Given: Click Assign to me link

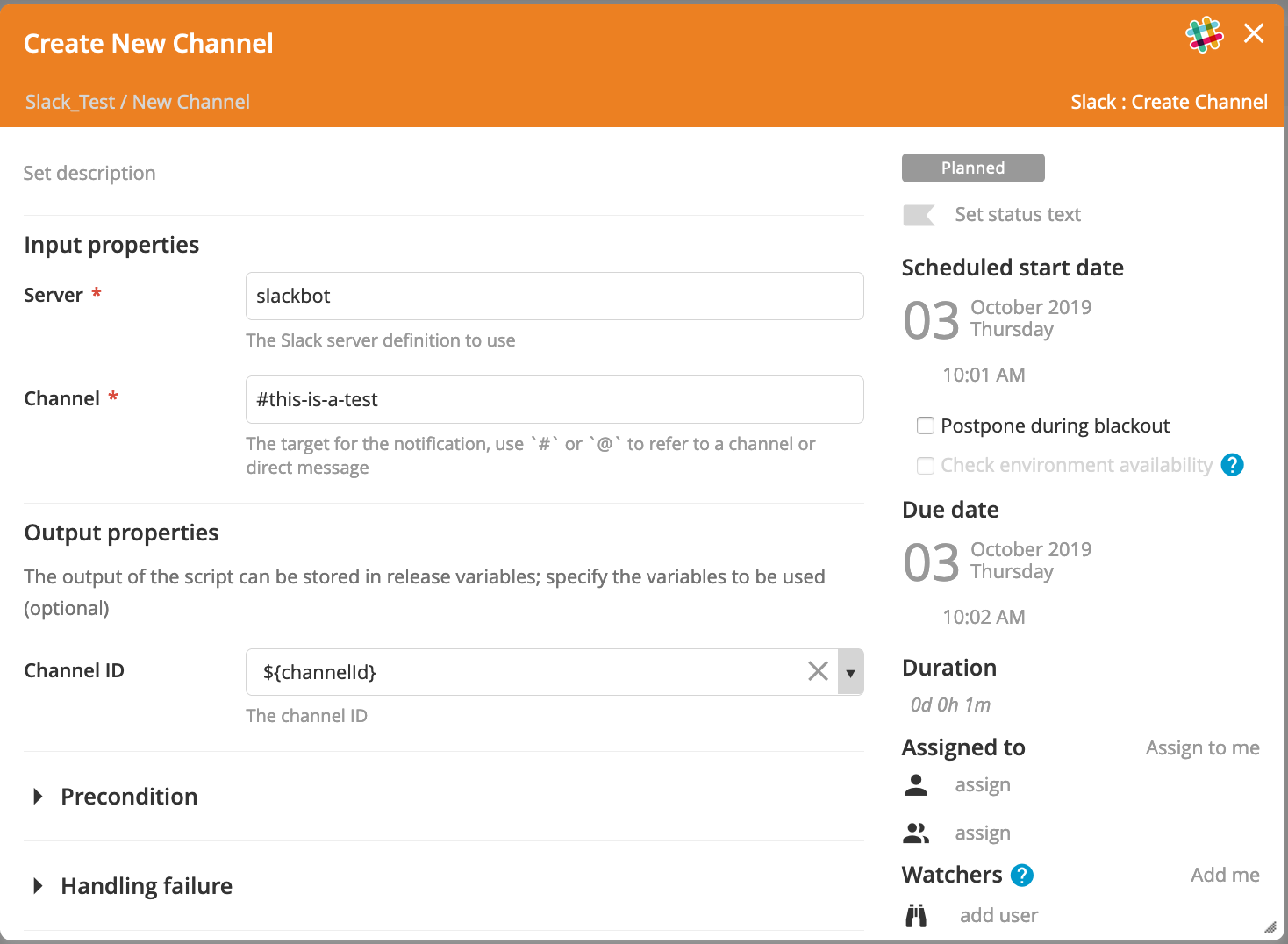Looking at the screenshot, I should [1202, 747].
